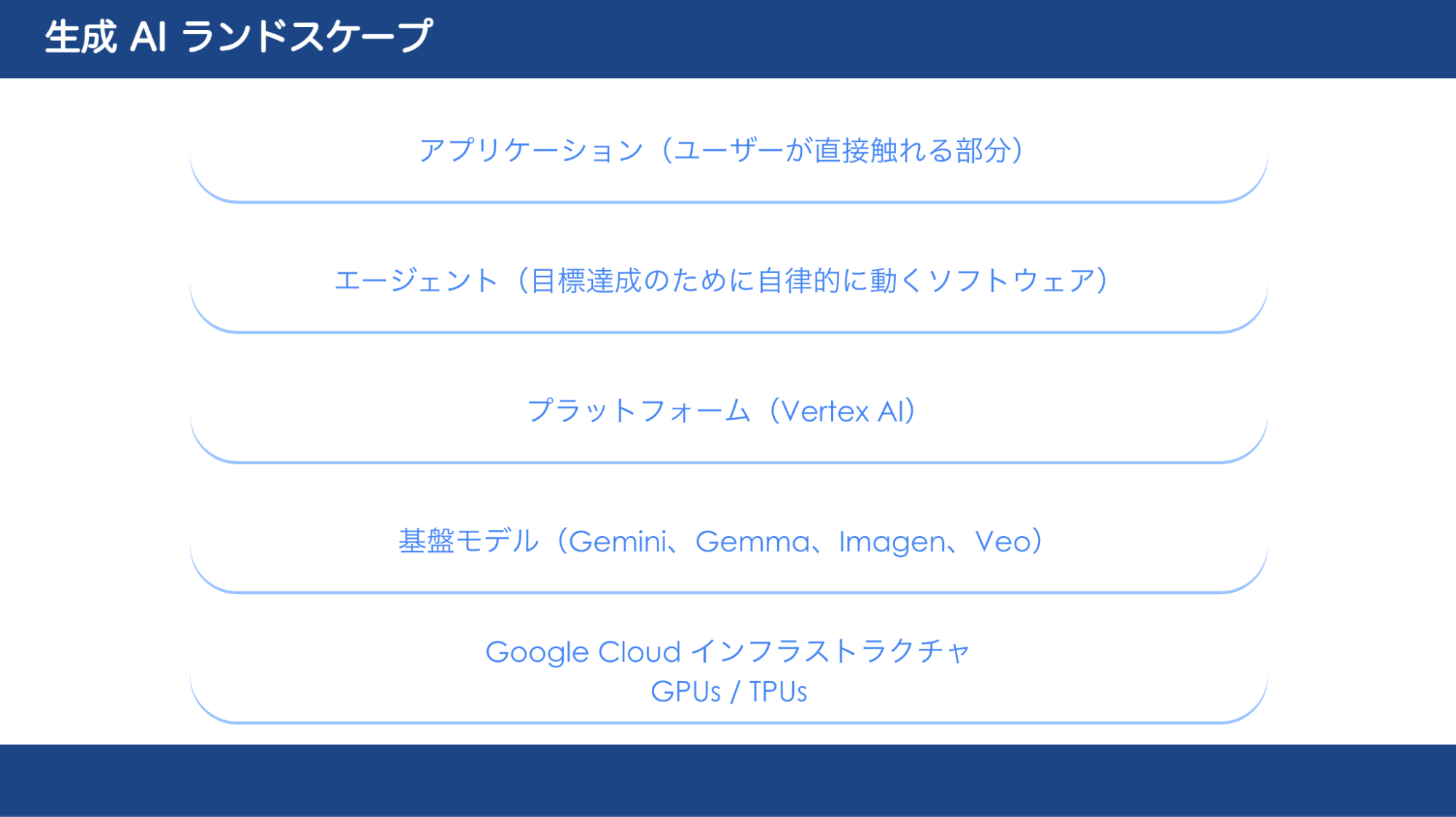
Task: Click the word Imagen in the models row
Action: pos(892,542)
